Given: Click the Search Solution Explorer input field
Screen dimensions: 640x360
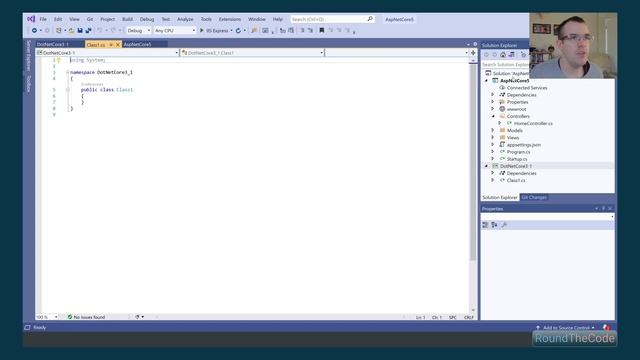Looking at the screenshot, I should click(x=505, y=64).
